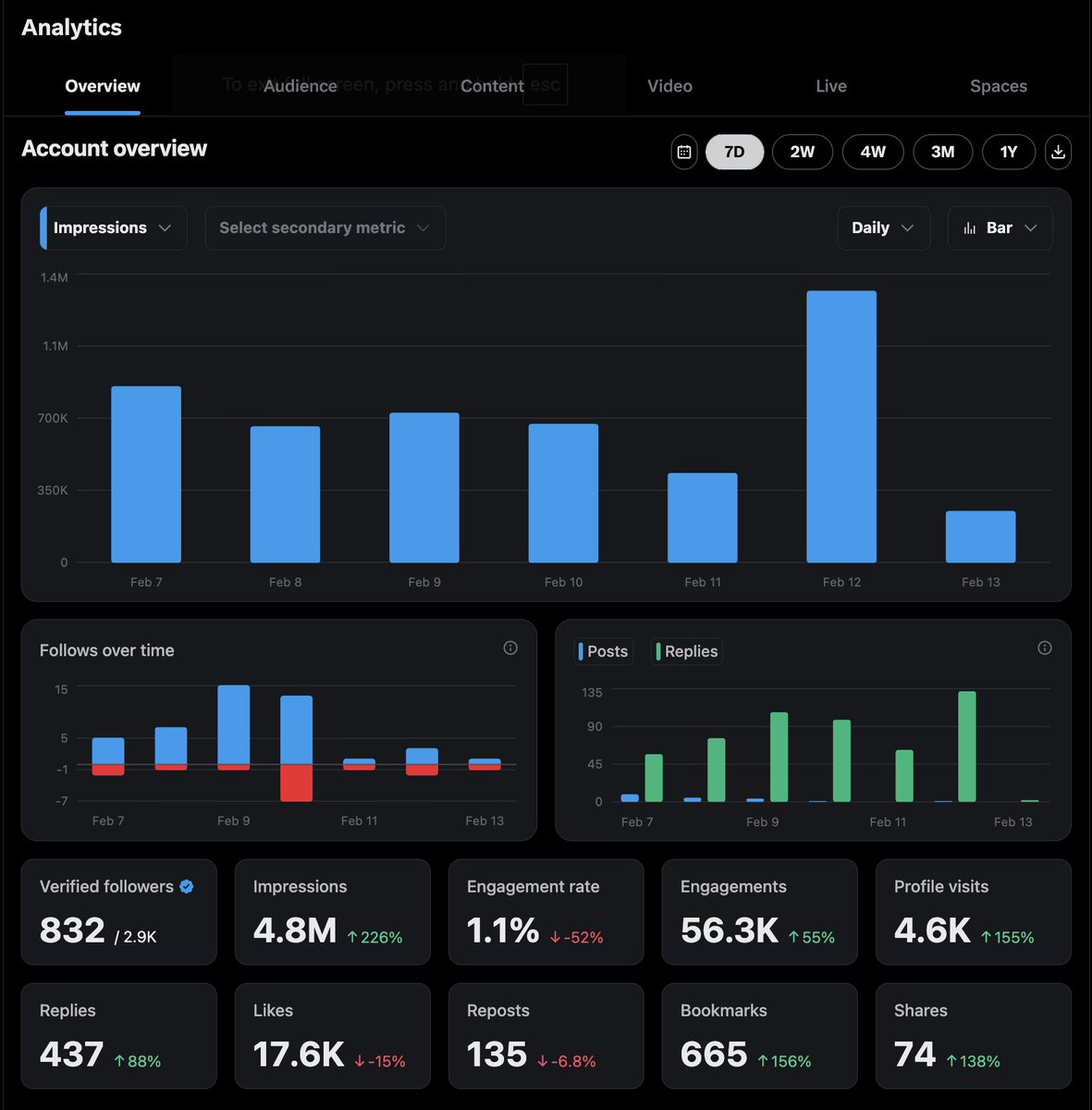Image resolution: width=1092 pixels, height=1110 pixels.
Task: Switch to the Audience tab
Action: tap(301, 86)
